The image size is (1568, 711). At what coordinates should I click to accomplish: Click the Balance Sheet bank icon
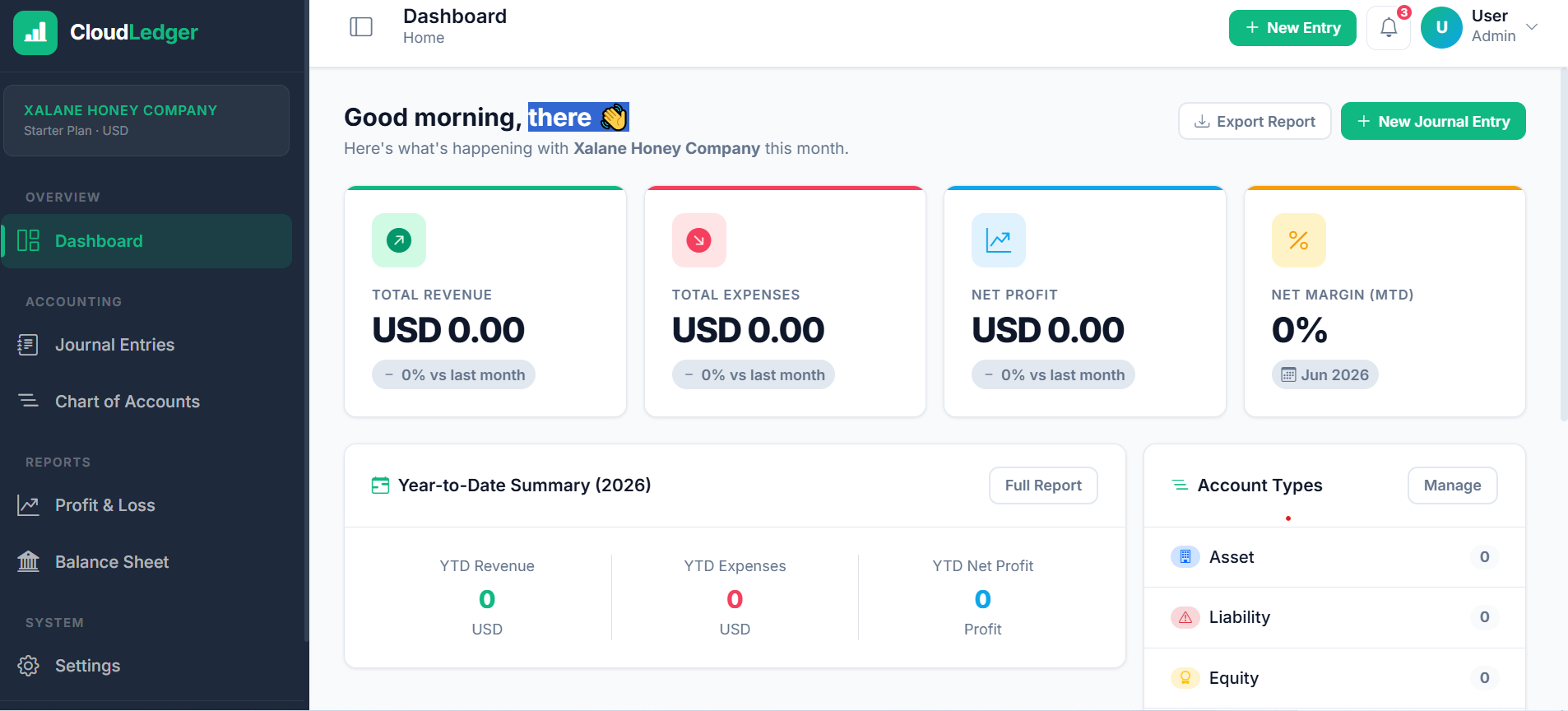coord(29,561)
